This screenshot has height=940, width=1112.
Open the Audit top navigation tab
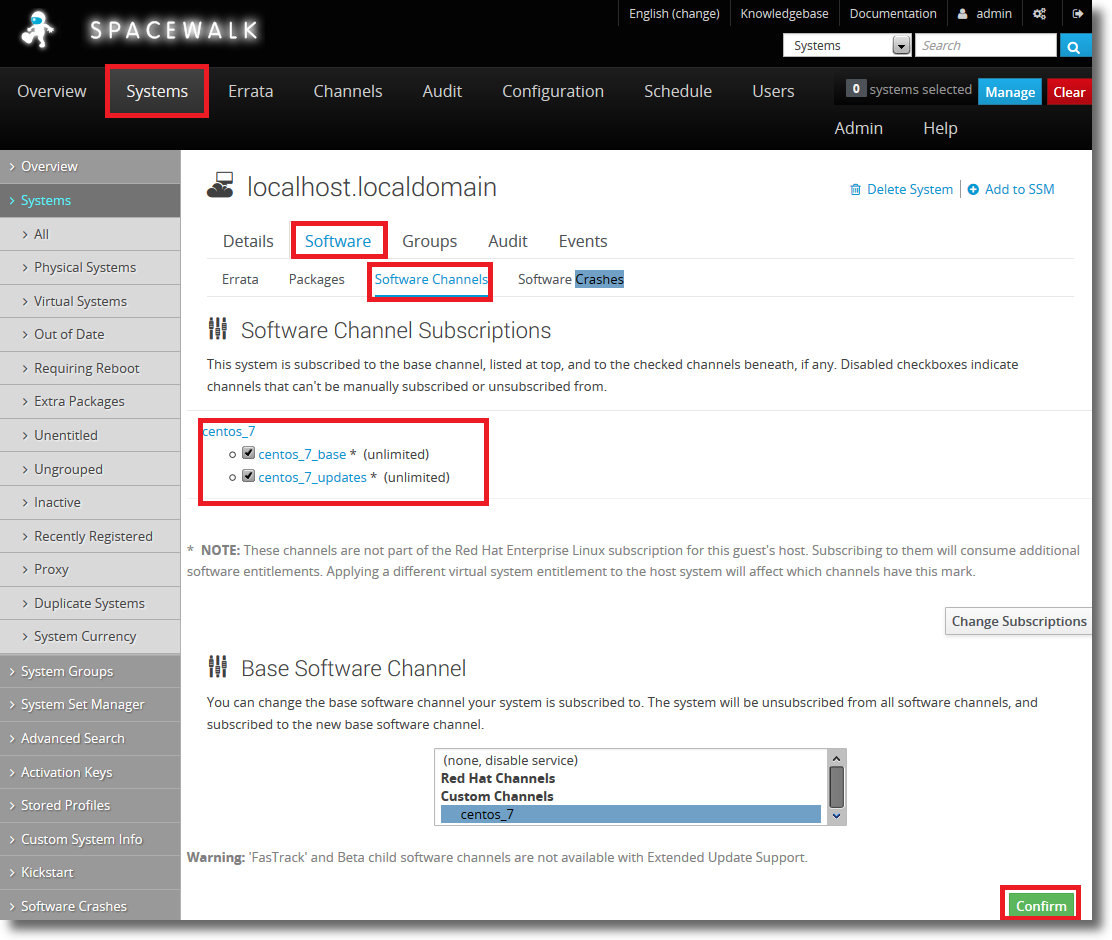pyautogui.click(x=442, y=92)
